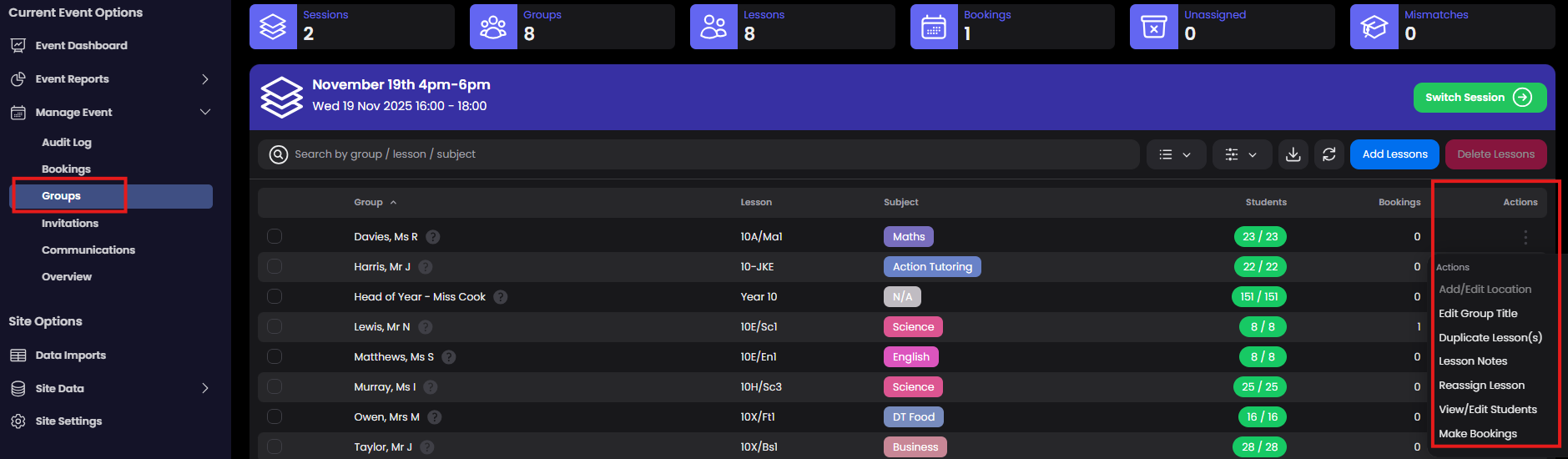This screenshot has height=459, width=1568.
Task: Choose Lesson Notes from Actions menu
Action: (1473, 361)
